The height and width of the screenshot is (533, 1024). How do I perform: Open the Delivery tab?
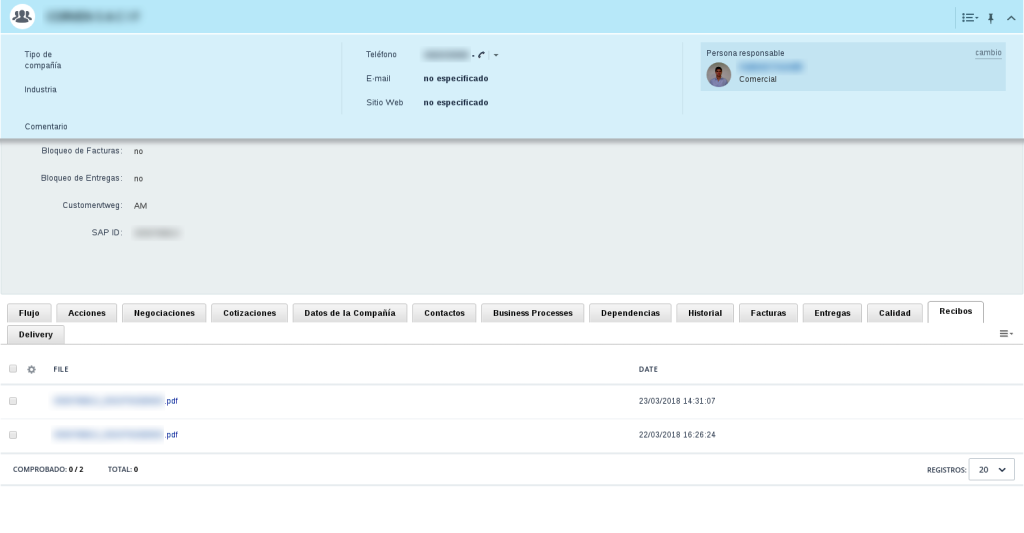click(x=36, y=334)
